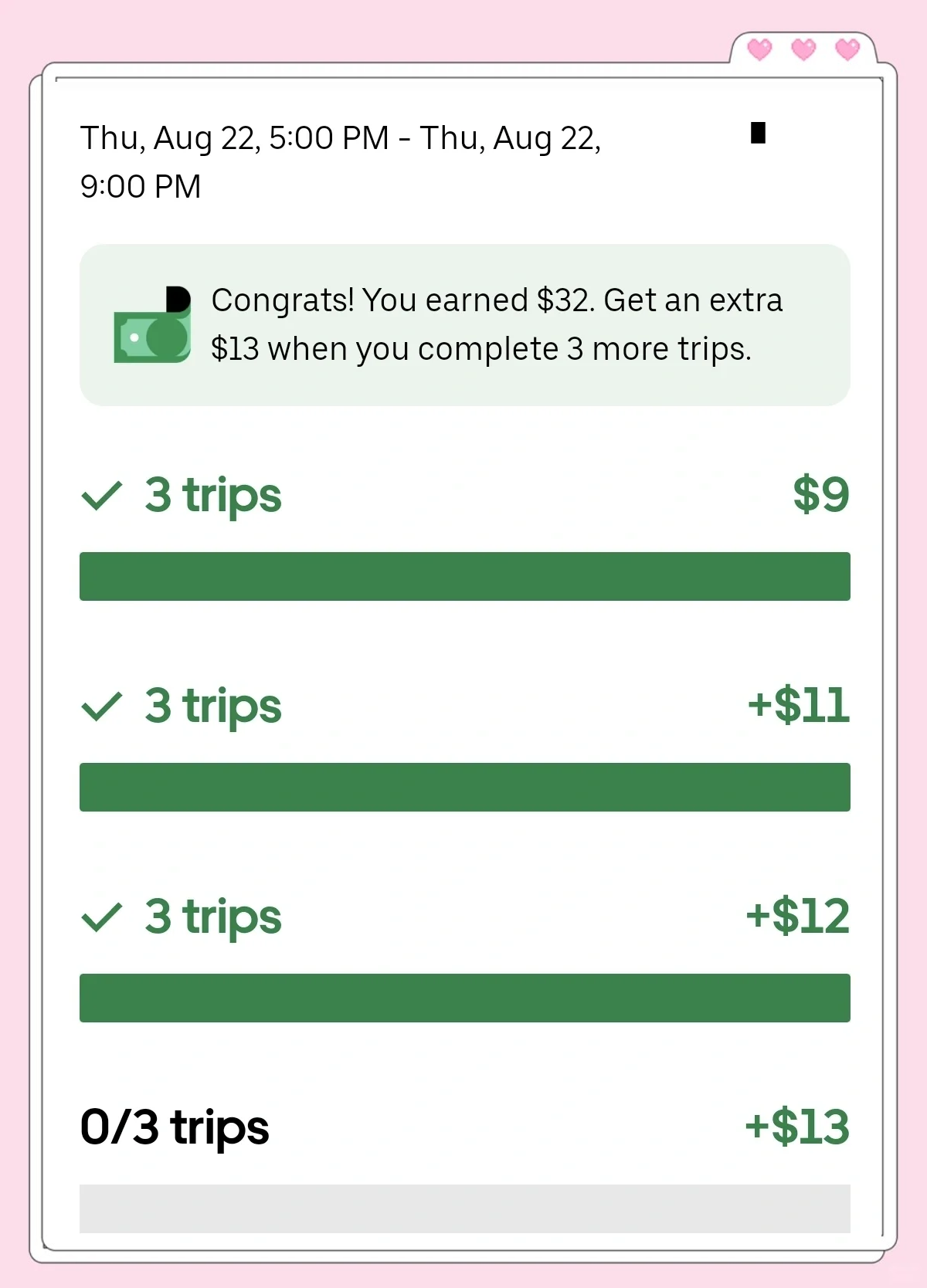Click the +$13 reward amount
927x1288 pixels.
797,1127
